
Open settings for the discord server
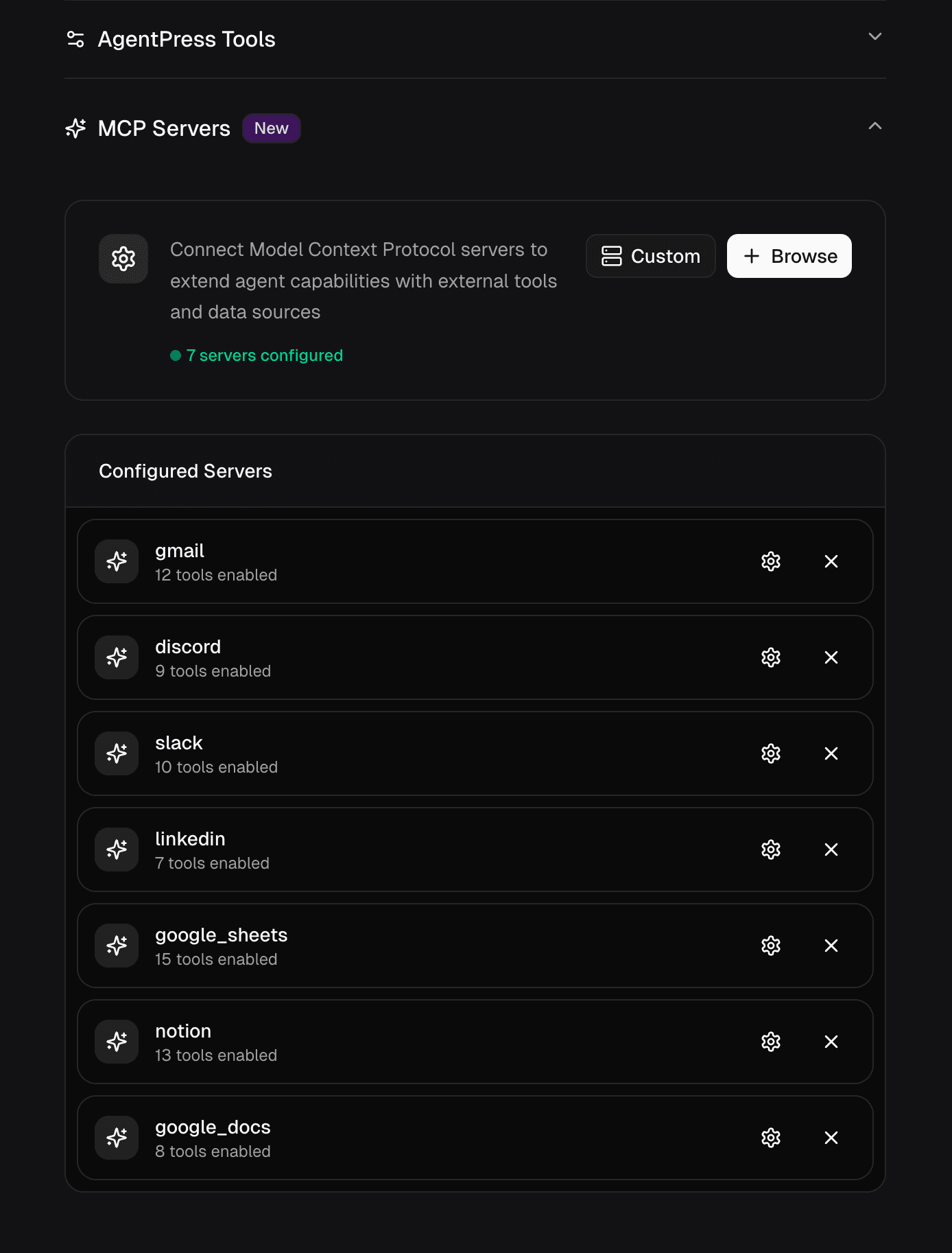[770, 657]
